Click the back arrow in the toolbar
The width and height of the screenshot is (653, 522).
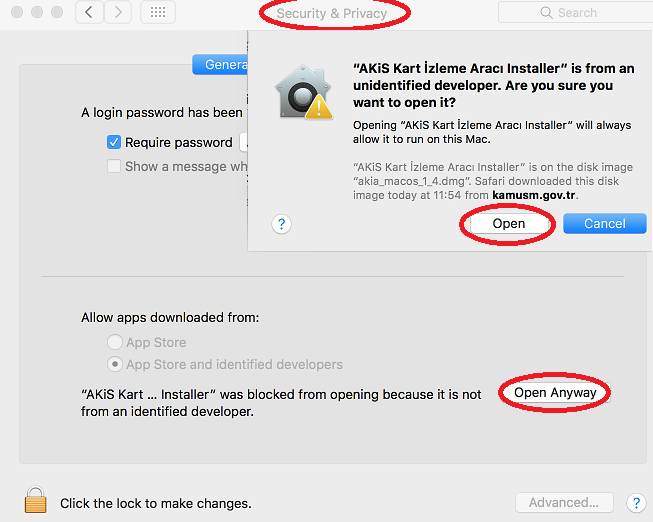(x=89, y=12)
